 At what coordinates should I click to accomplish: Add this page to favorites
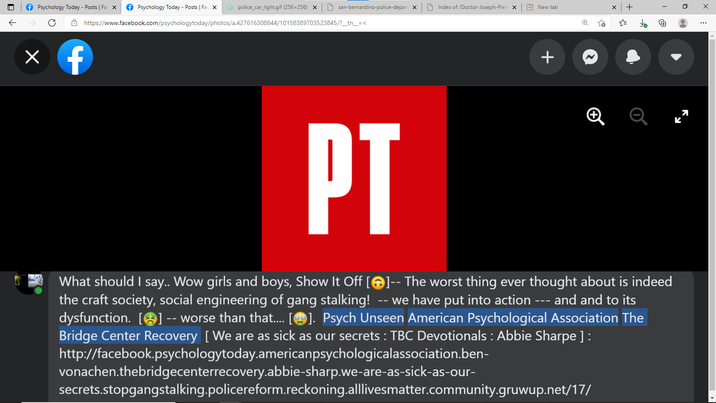602,23
